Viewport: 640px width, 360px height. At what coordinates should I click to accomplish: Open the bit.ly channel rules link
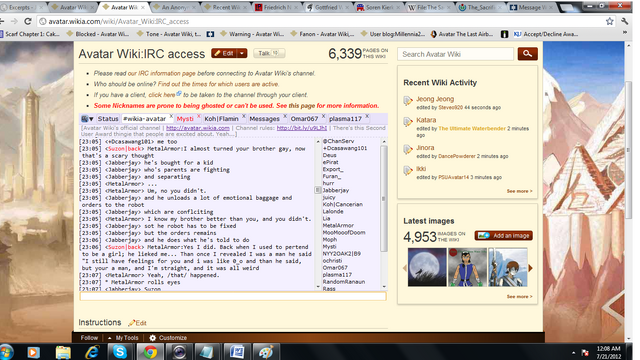[302, 128]
